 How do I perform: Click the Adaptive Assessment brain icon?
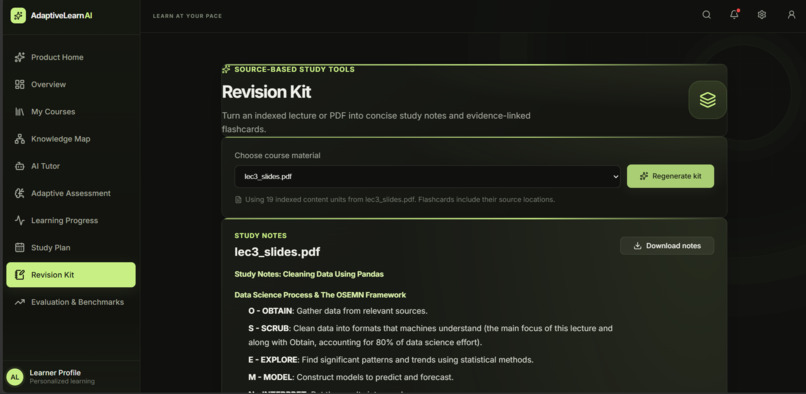pos(20,193)
